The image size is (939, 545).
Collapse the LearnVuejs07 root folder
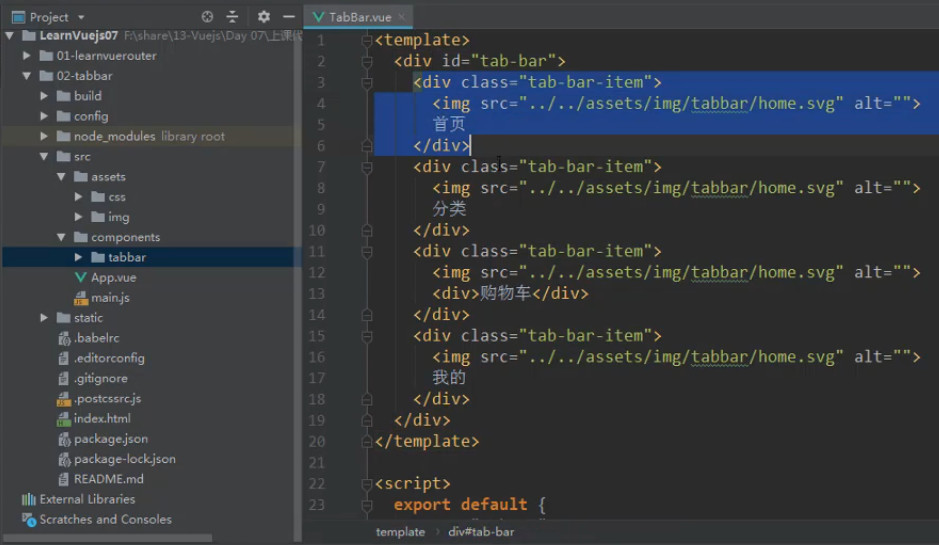pos(9,36)
